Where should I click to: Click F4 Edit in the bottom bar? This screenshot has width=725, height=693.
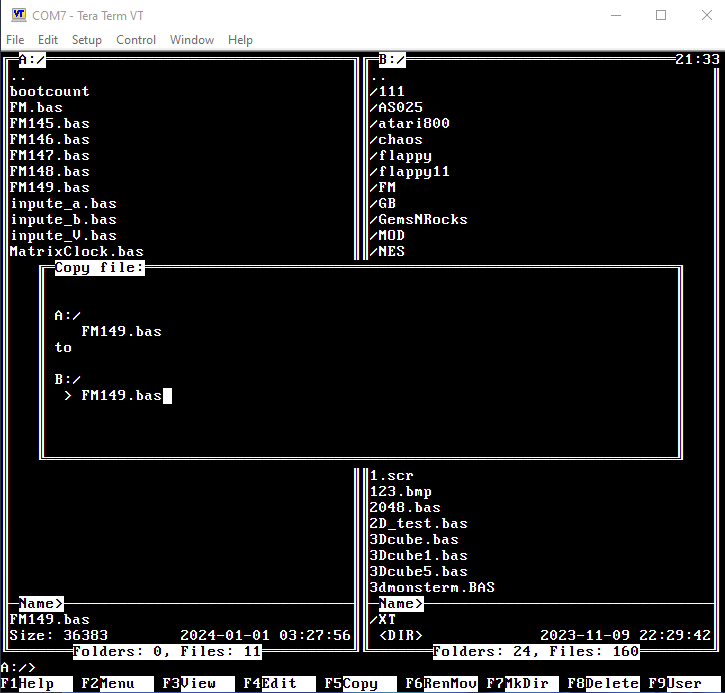coord(269,684)
